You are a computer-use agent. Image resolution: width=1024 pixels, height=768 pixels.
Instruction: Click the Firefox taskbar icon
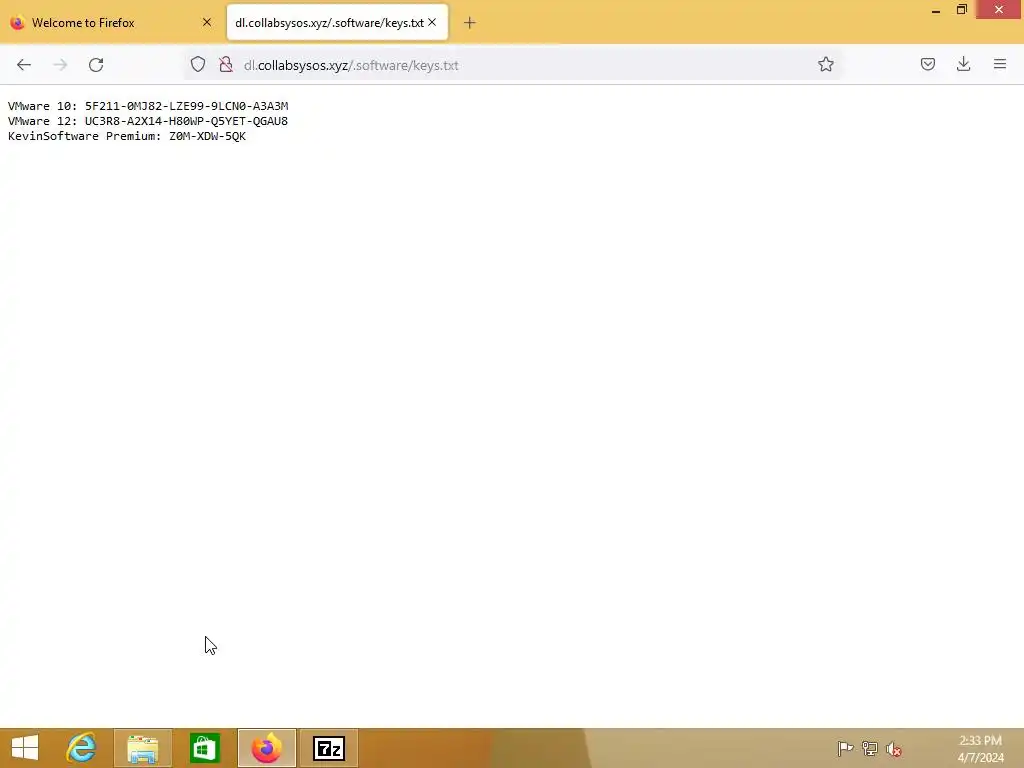click(266, 748)
